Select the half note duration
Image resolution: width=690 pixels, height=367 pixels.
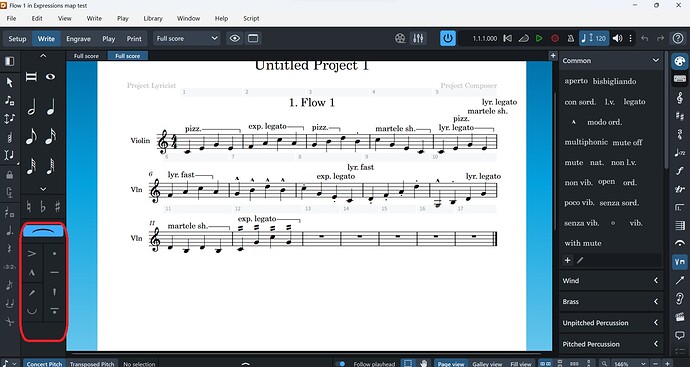(x=31, y=107)
